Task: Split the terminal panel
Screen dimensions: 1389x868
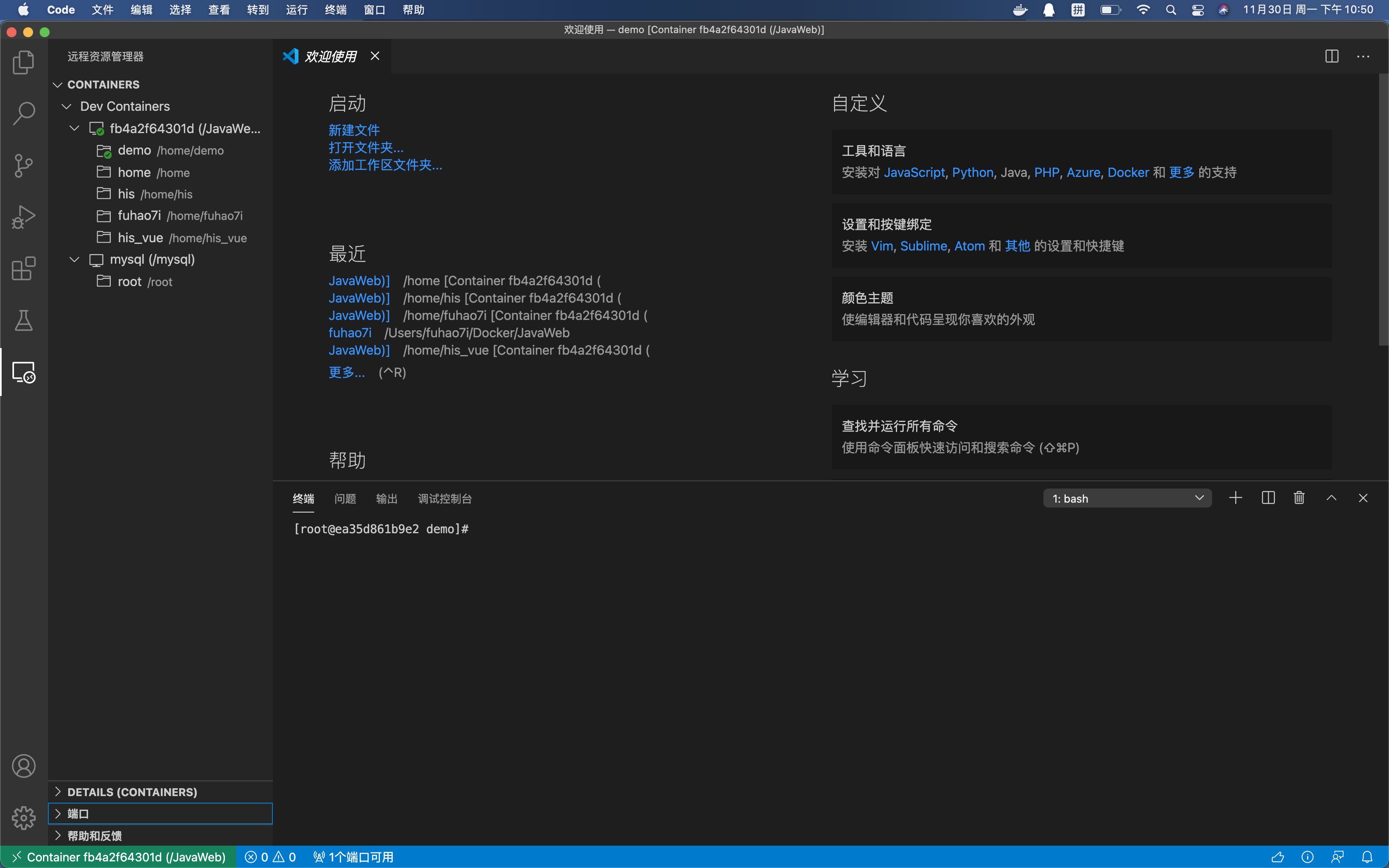Action: [x=1268, y=498]
